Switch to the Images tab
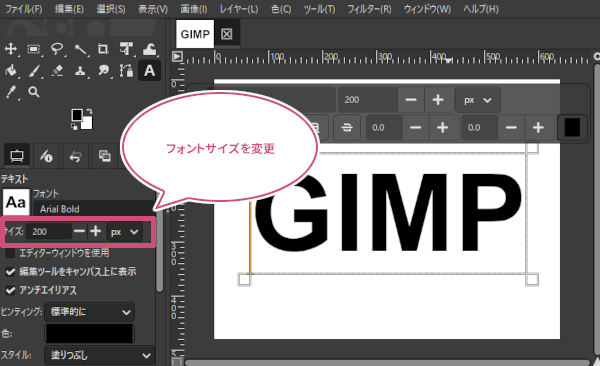The image size is (600, 366). (x=104, y=156)
